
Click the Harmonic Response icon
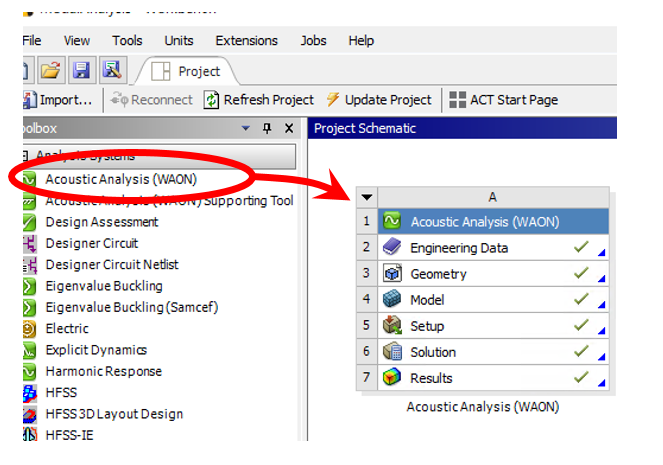pos(30,371)
